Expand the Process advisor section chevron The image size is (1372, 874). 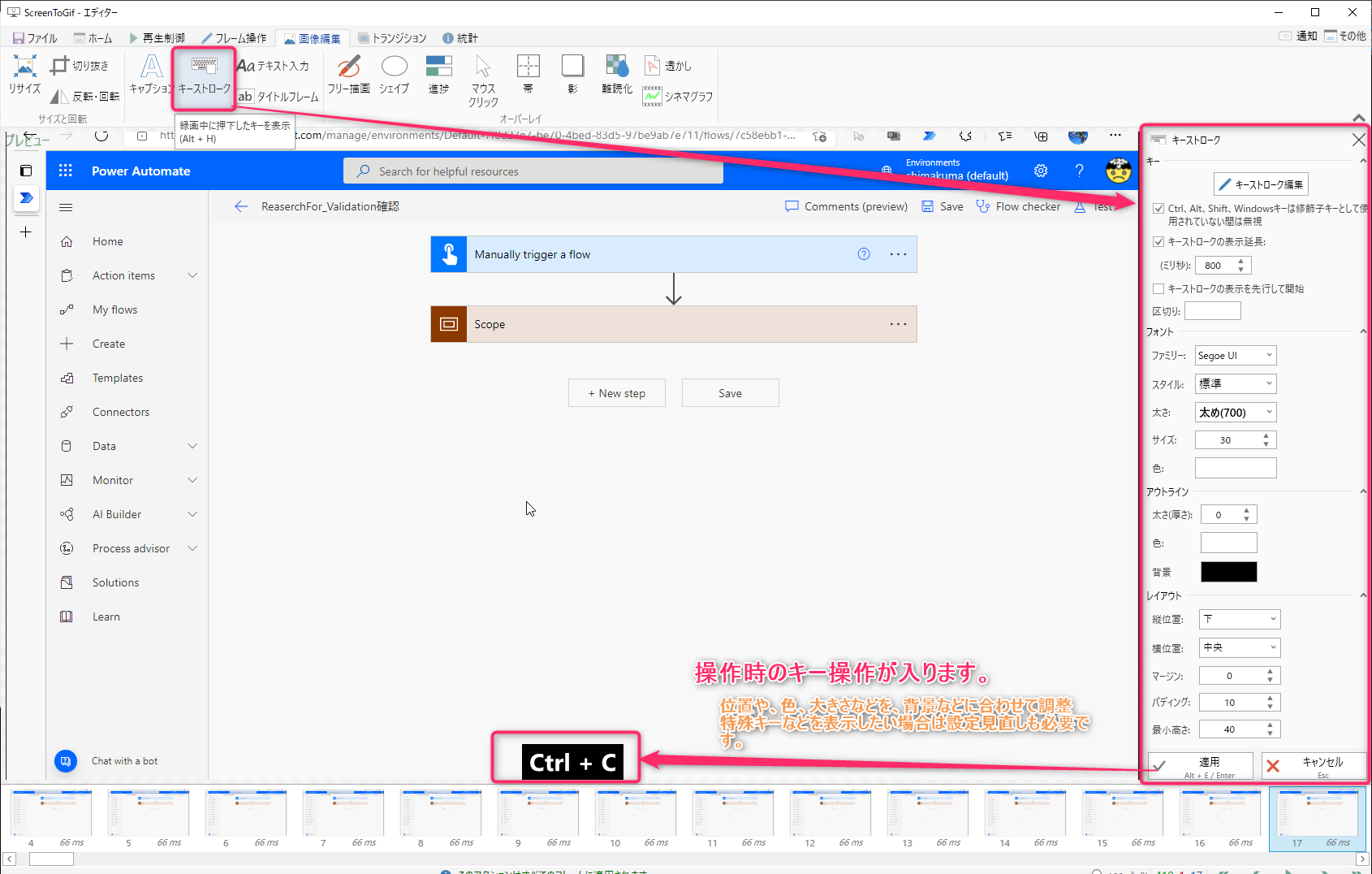[x=192, y=548]
